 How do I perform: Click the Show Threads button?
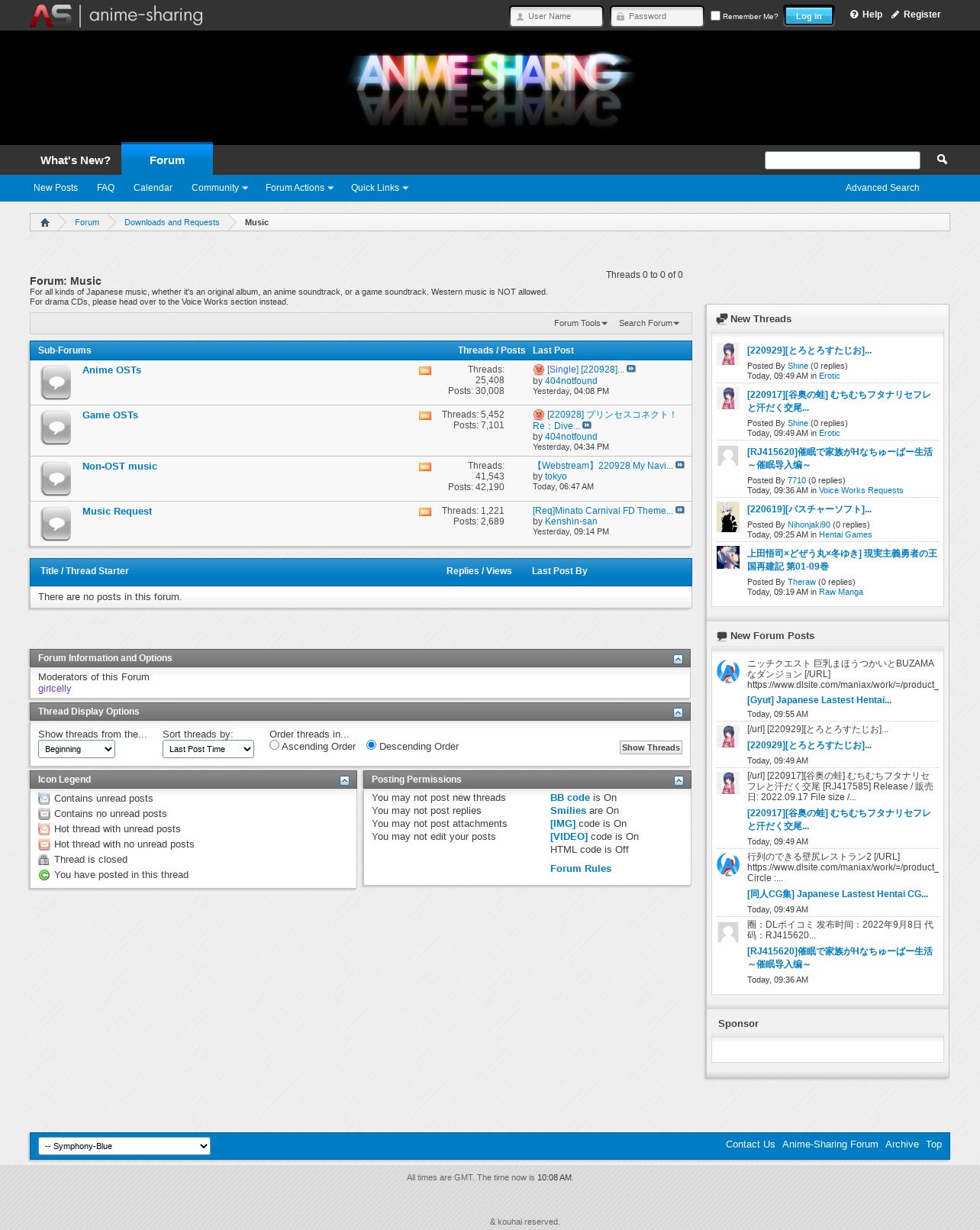(x=650, y=747)
